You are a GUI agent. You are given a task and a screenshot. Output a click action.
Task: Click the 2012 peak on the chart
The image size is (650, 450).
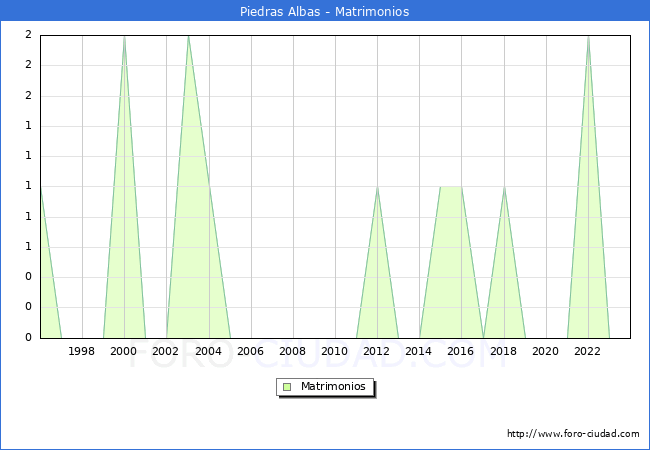click(x=377, y=187)
